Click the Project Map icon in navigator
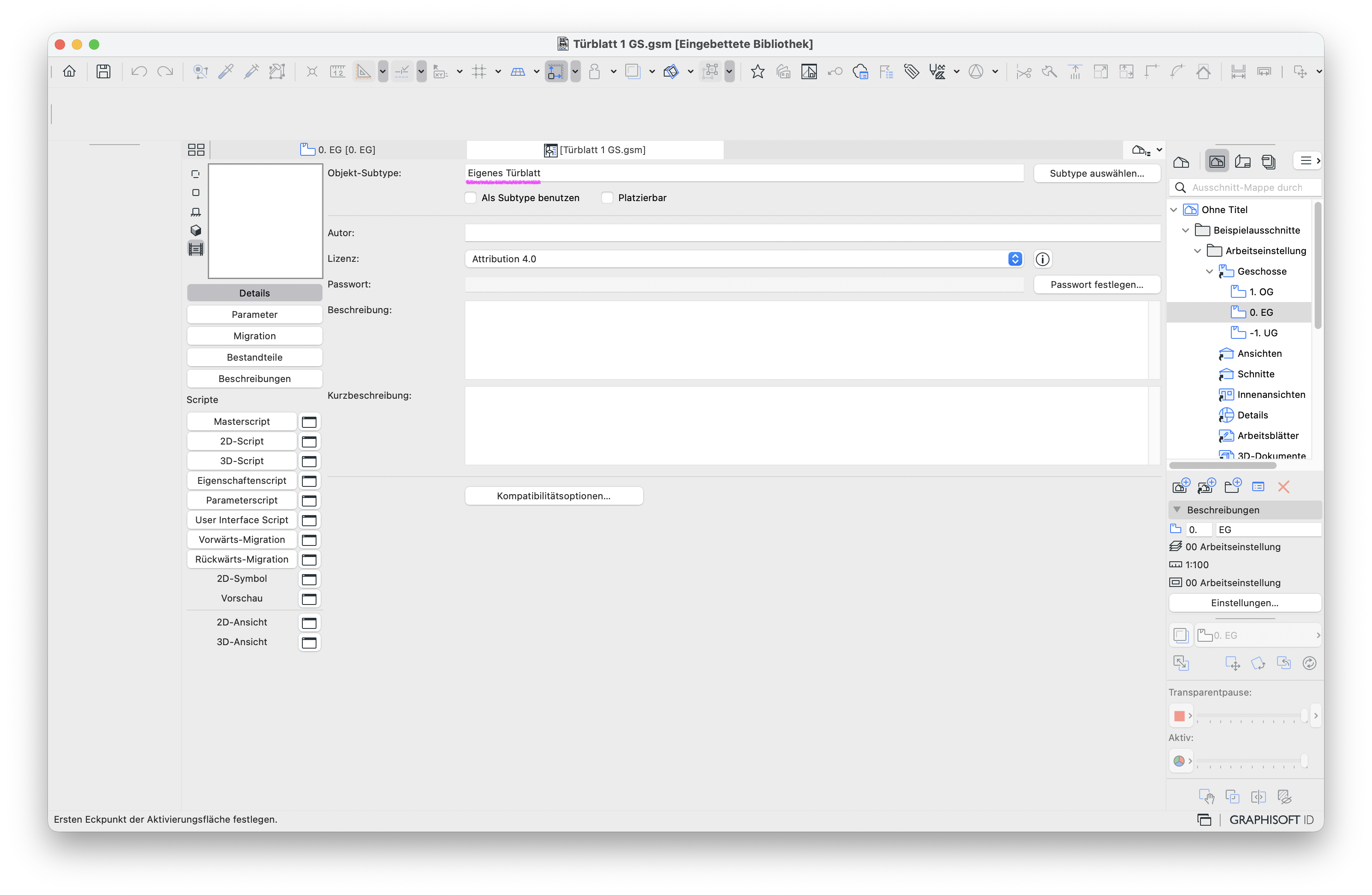Screen dimensions: 1372x895 pos(1181,161)
